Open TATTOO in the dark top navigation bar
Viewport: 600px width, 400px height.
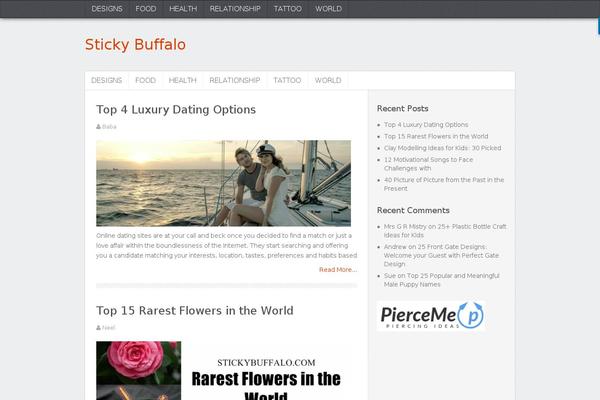288,9
